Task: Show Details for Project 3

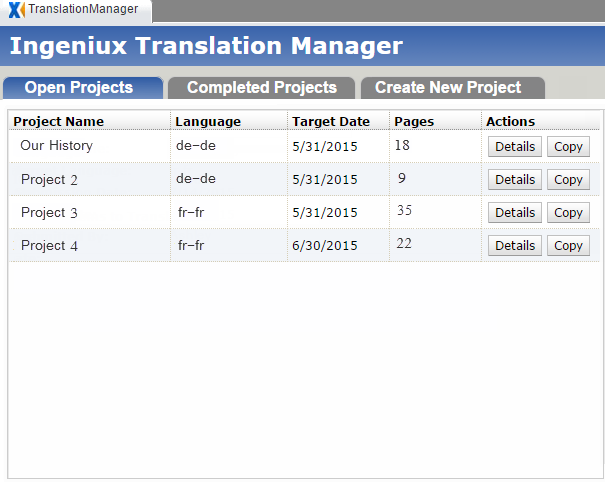Action: tap(515, 213)
